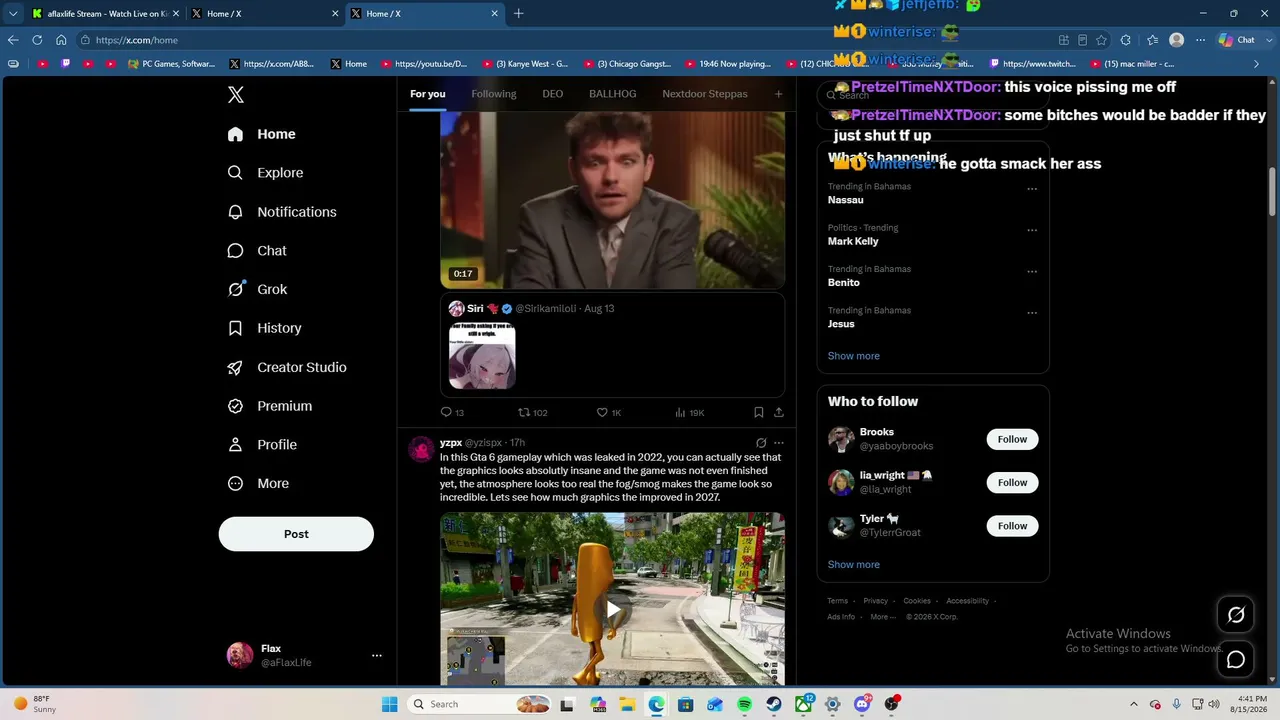Open more options for the Jesus trend
Image resolution: width=1280 pixels, height=720 pixels.
1032,313
